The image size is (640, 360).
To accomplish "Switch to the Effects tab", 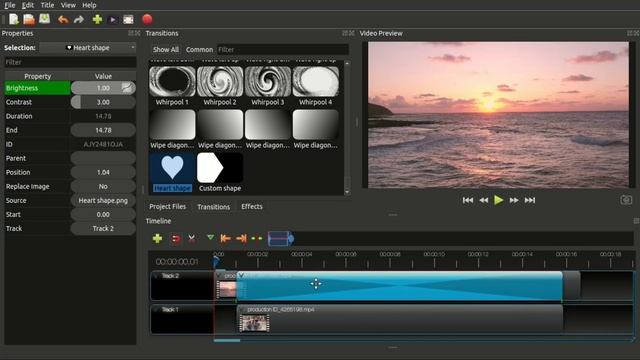I will click(x=252, y=207).
